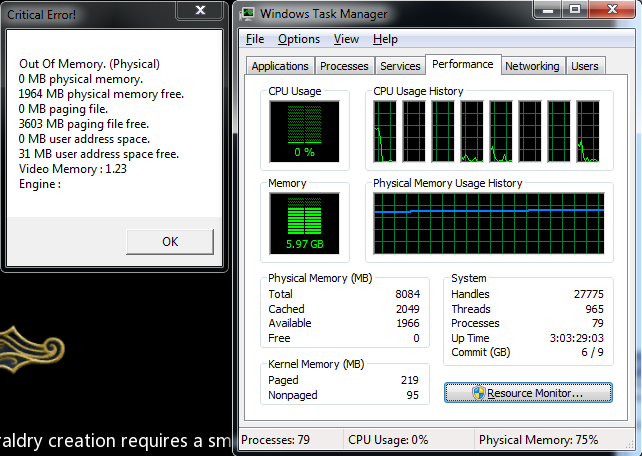Click 'CPU Usage: 0%' in the status bar
Screen dimensions: 642x456
(388, 440)
